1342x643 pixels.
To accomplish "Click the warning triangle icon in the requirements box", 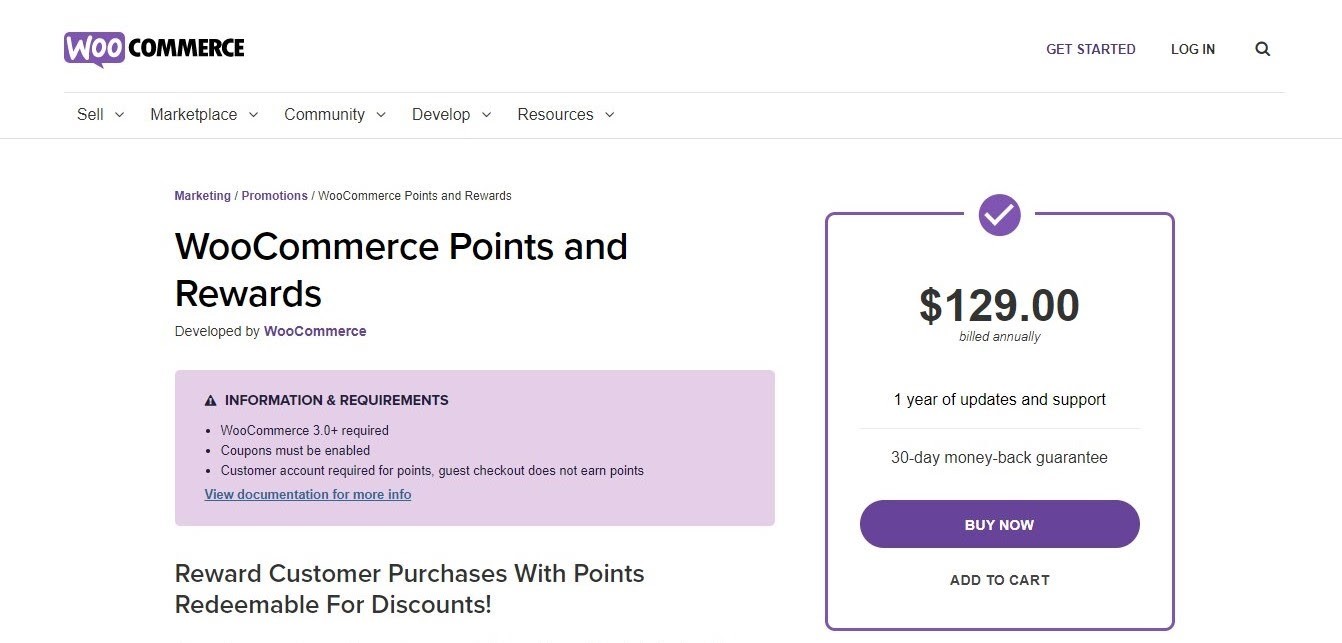I will (x=209, y=399).
